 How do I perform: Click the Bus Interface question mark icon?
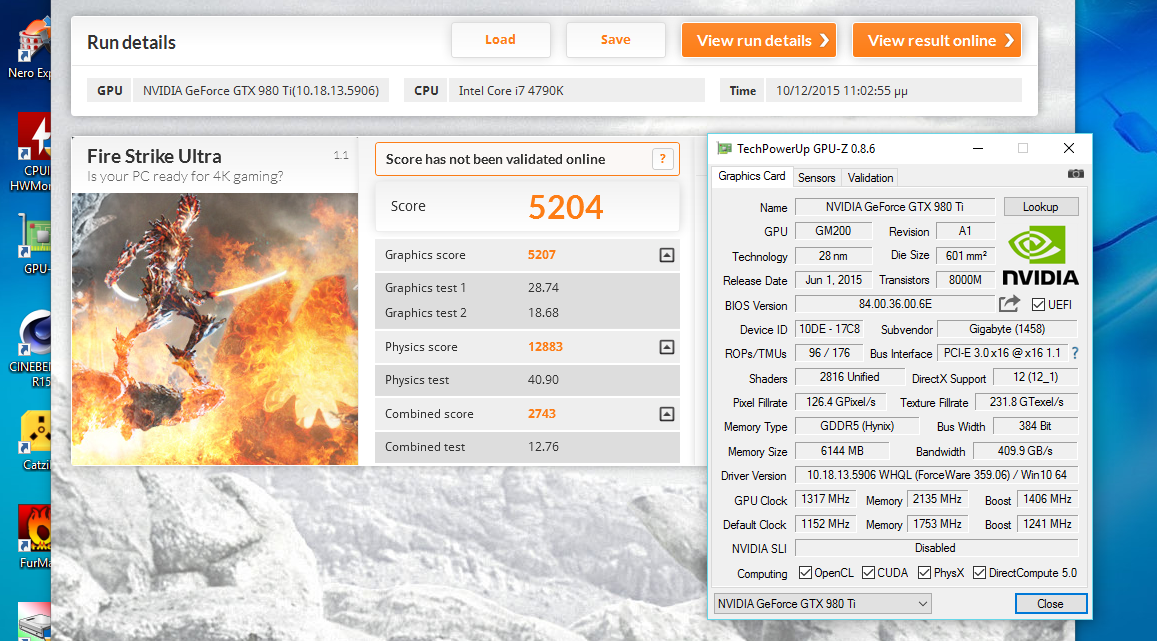(1075, 353)
